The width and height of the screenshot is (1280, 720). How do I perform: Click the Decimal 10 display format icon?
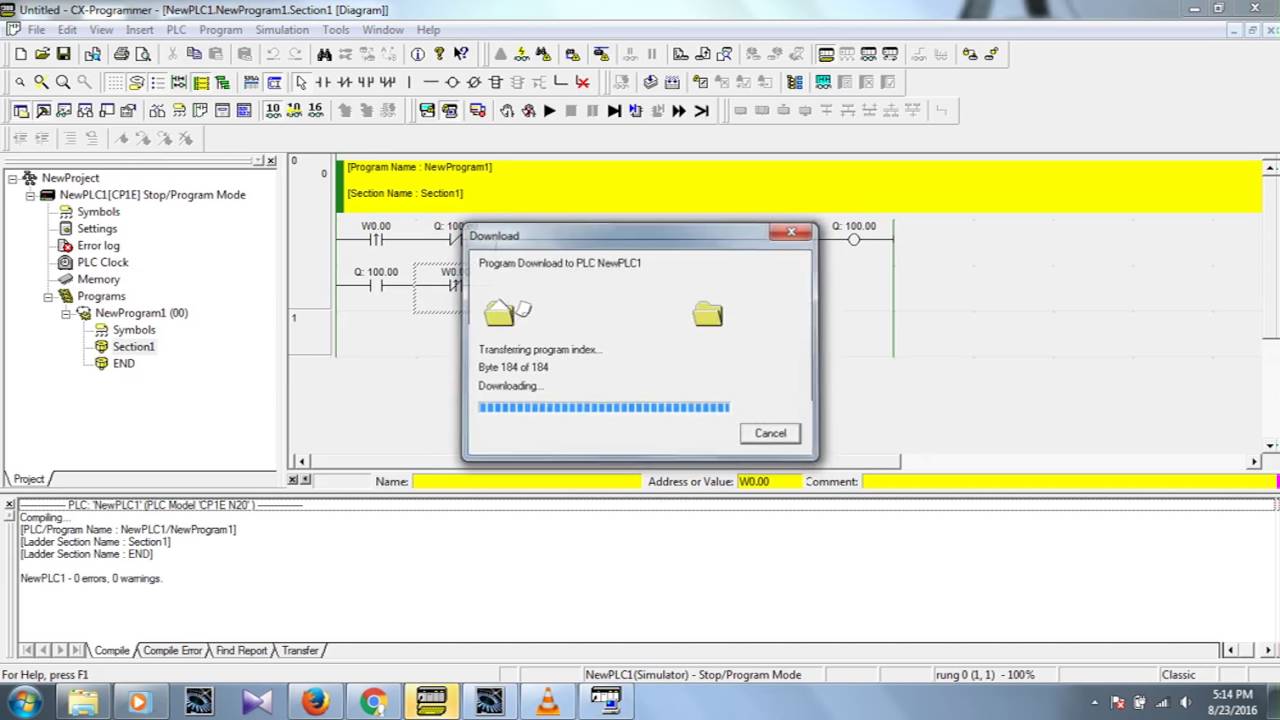(x=273, y=111)
